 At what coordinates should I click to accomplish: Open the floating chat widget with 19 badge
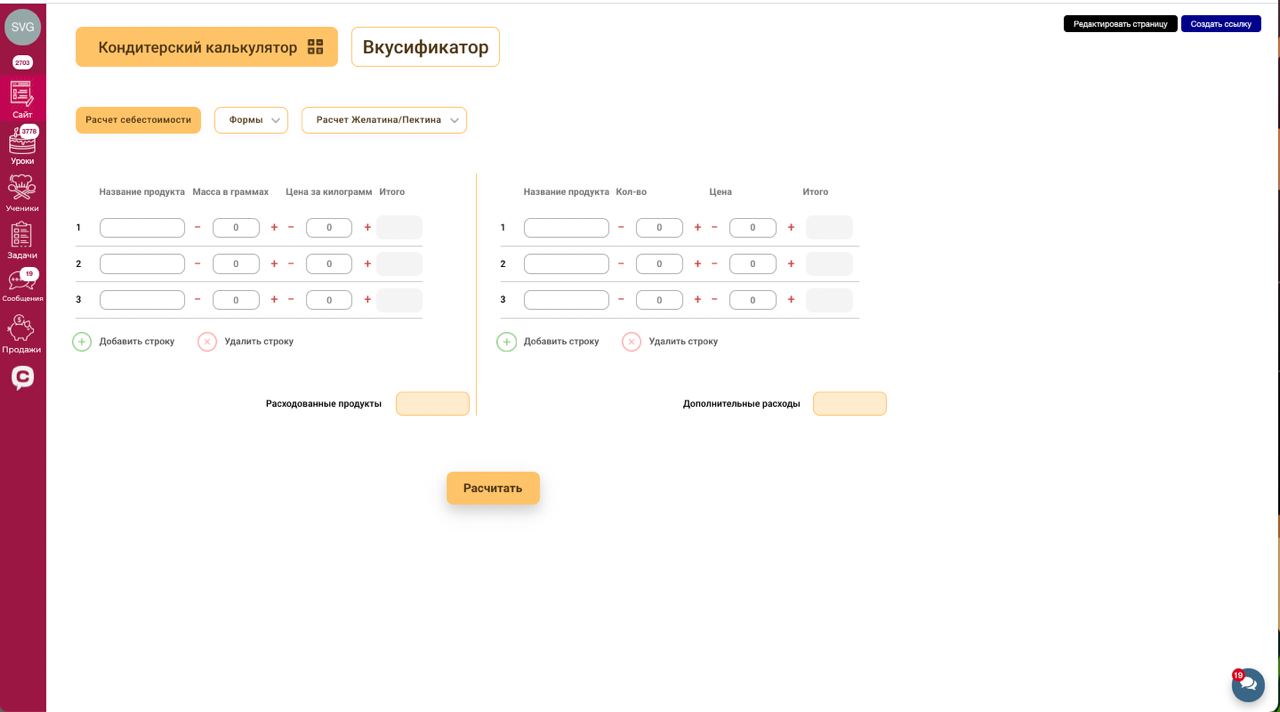click(x=1248, y=685)
